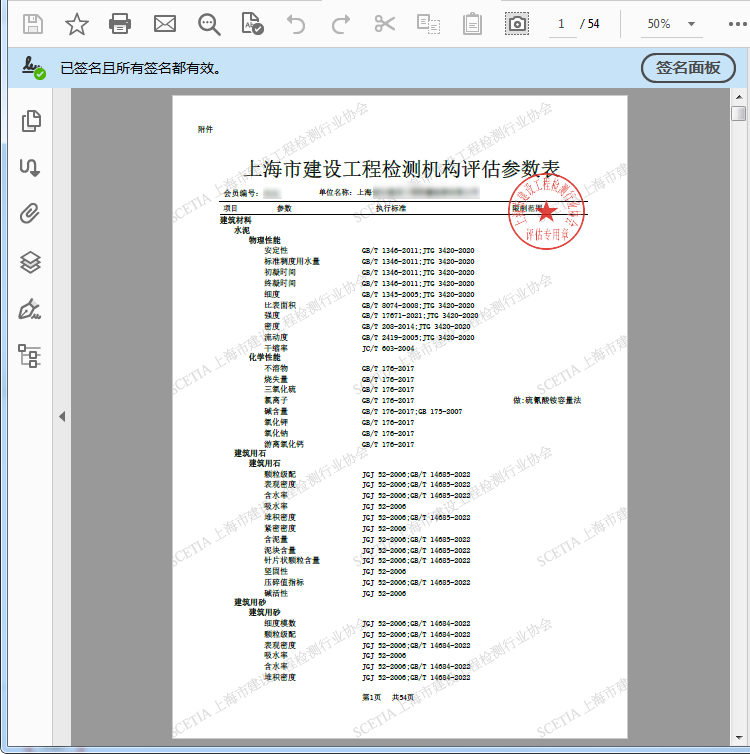Open the signatures pen panel
The image size is (750, 754).
31,309
